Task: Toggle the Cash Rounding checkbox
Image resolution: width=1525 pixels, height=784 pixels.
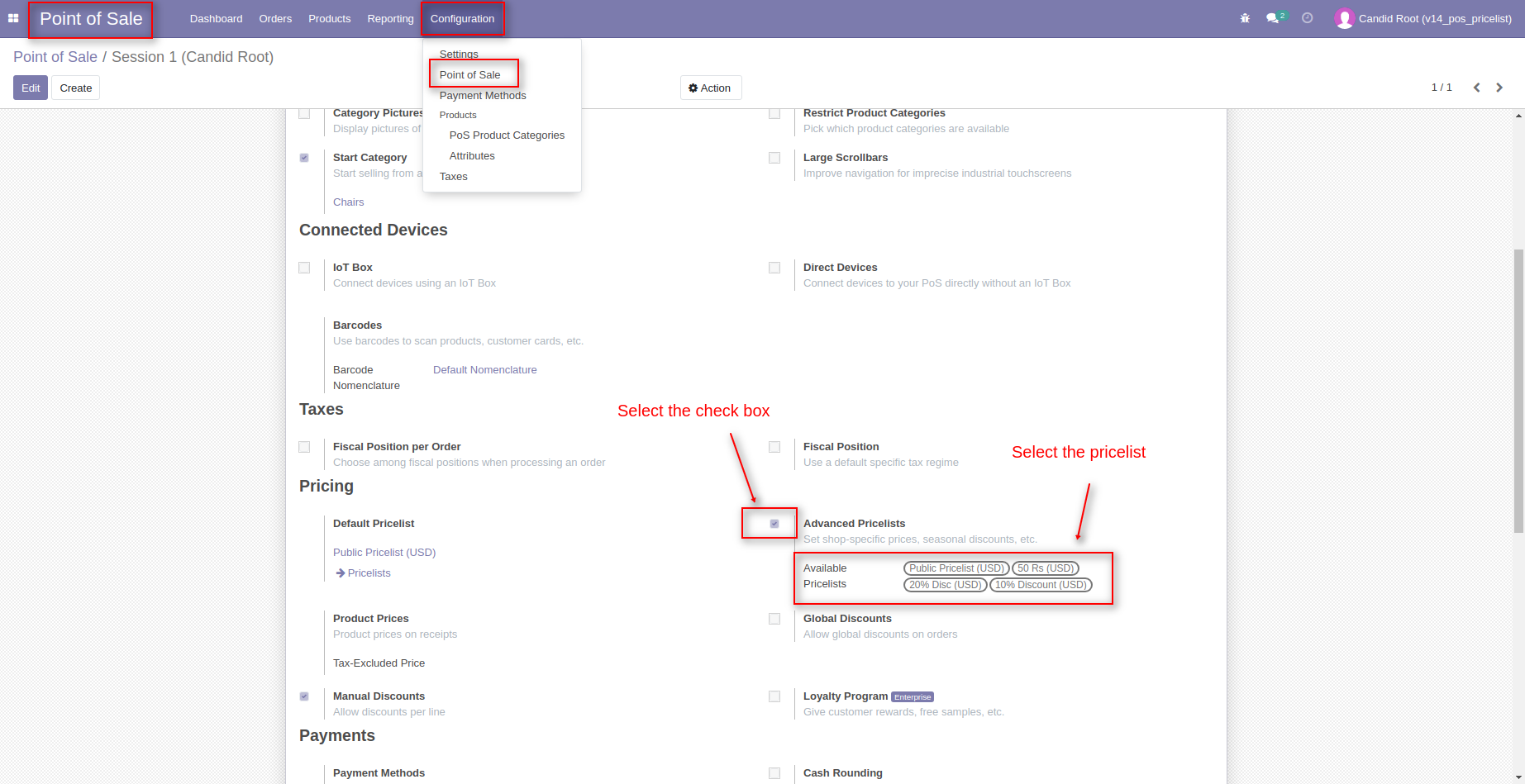Action: point(774,773)
